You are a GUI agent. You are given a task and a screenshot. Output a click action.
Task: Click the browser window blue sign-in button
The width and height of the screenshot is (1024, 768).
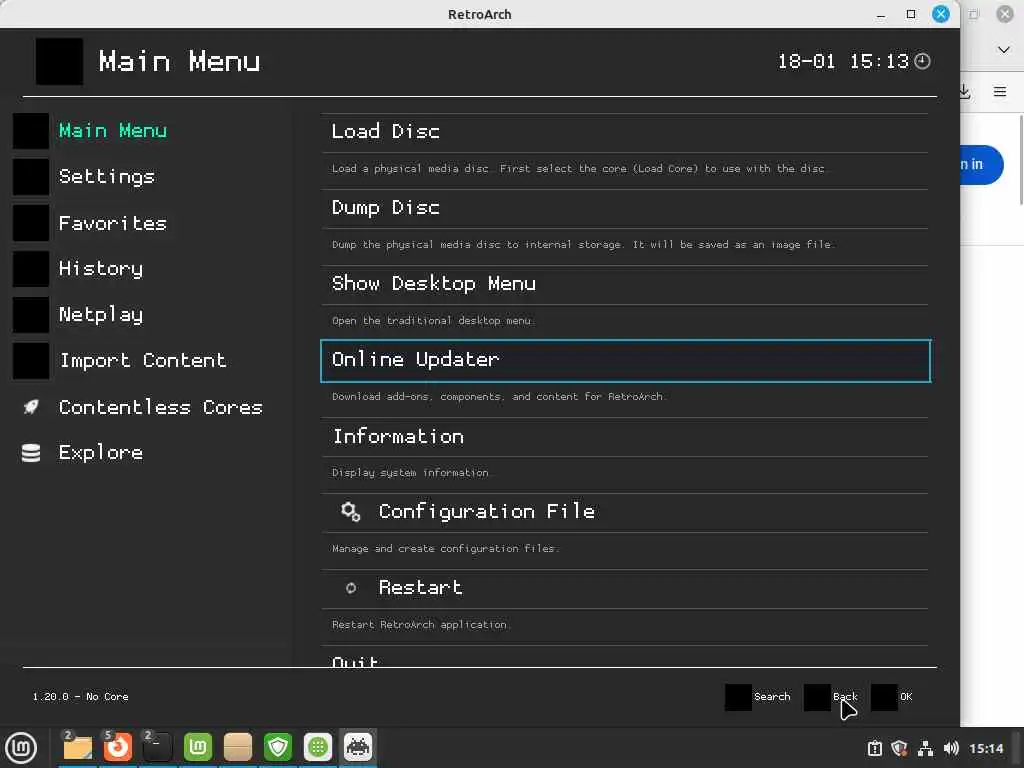(x=982, y=165)
